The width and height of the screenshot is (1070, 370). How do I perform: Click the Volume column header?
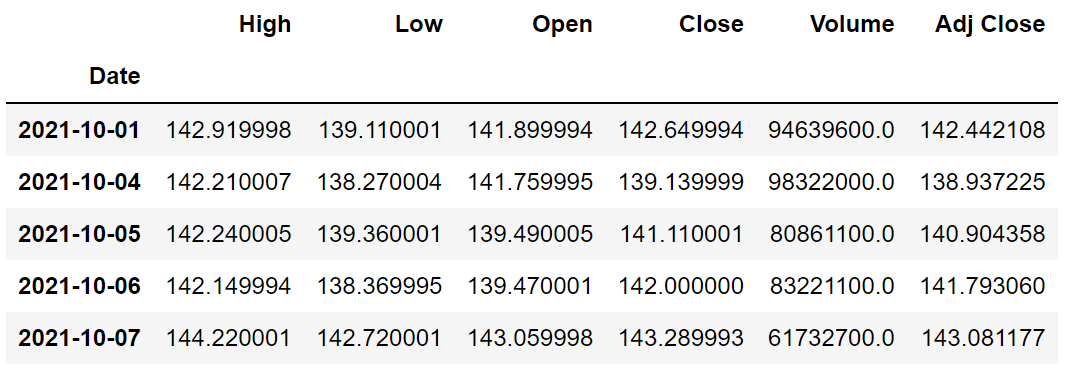(x=852, y=25)
